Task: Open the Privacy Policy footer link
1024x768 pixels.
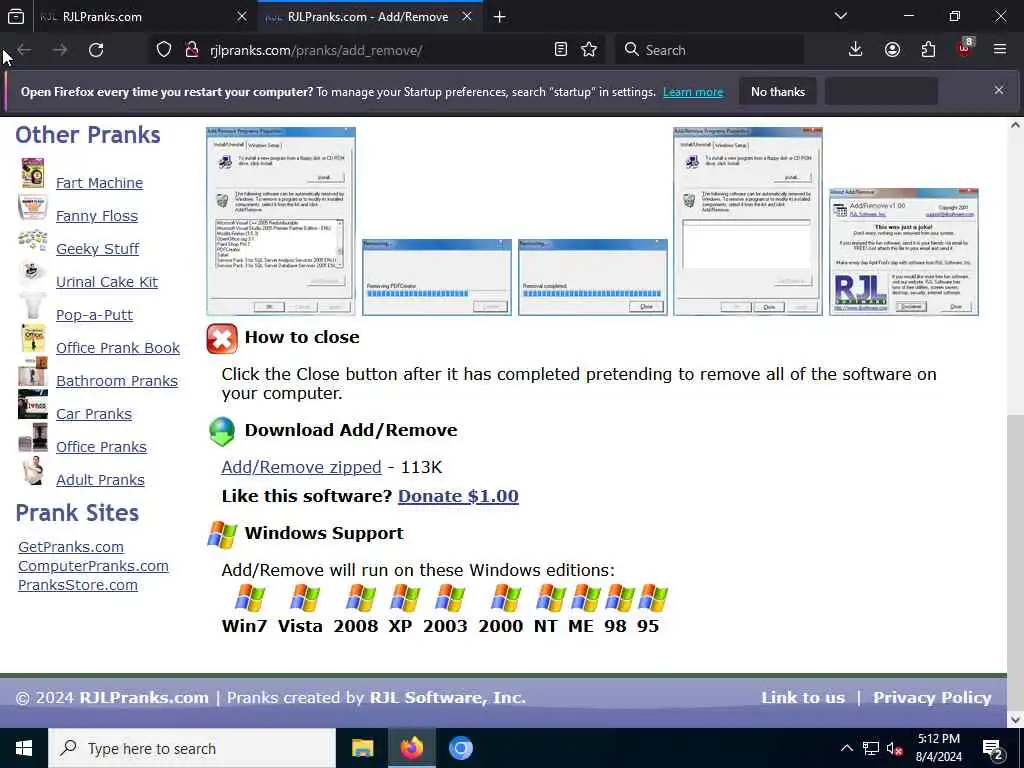Action: pos(932,698)
